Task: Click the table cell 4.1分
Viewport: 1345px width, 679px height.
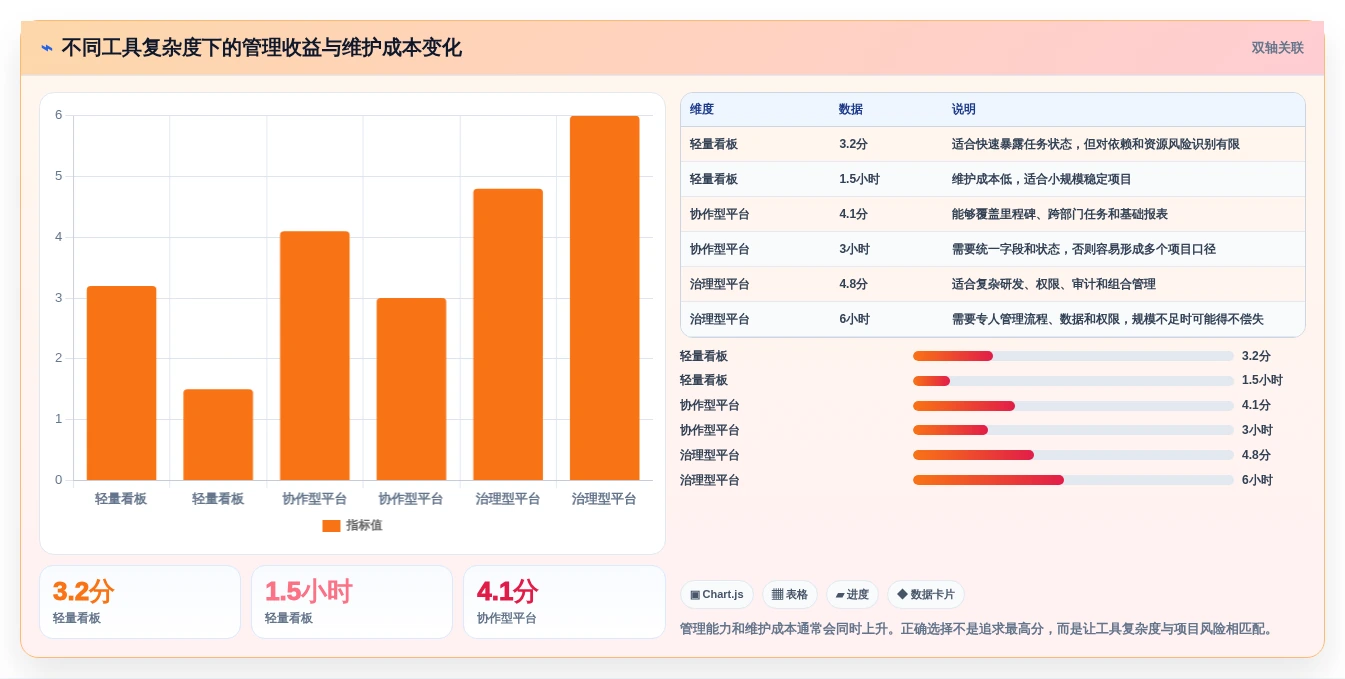Action: click(853, 214)
